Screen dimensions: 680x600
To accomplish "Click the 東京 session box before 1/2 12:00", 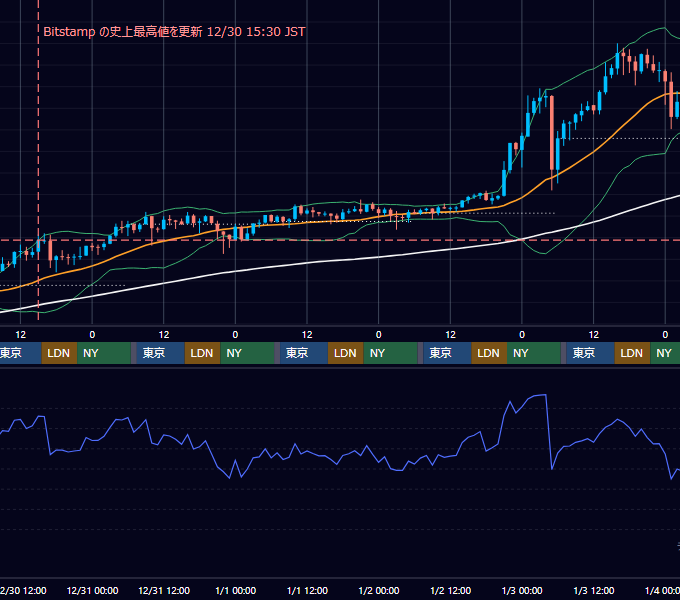I will 447,353.
